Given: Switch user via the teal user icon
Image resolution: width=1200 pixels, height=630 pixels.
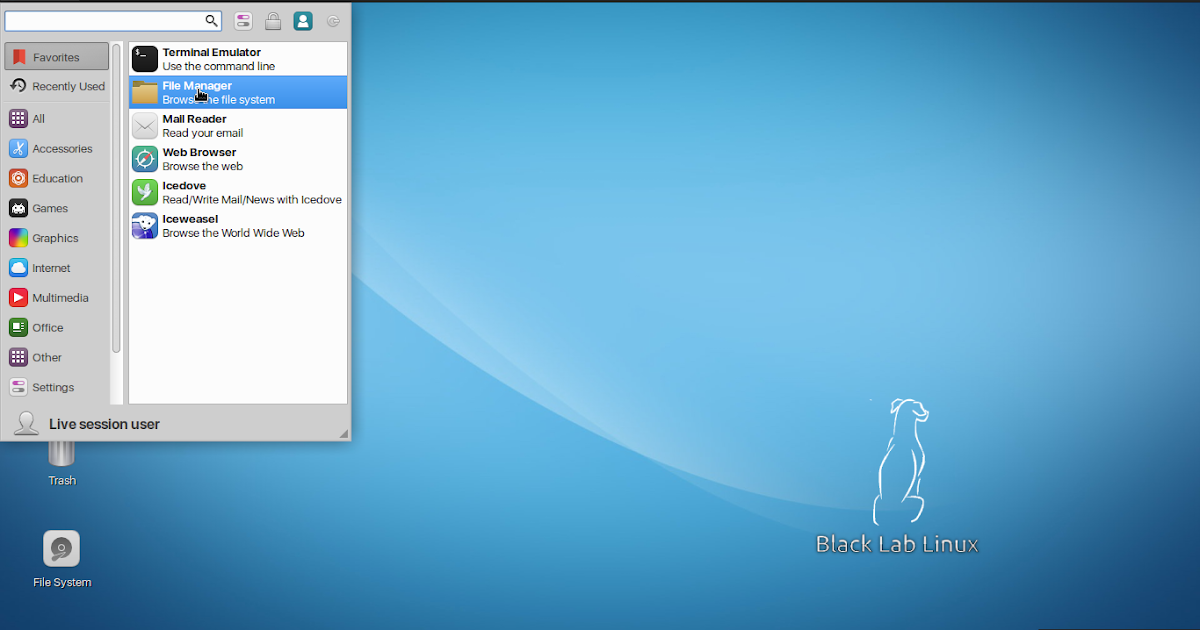Looking at the screenshot, I should tap(302, 20).
